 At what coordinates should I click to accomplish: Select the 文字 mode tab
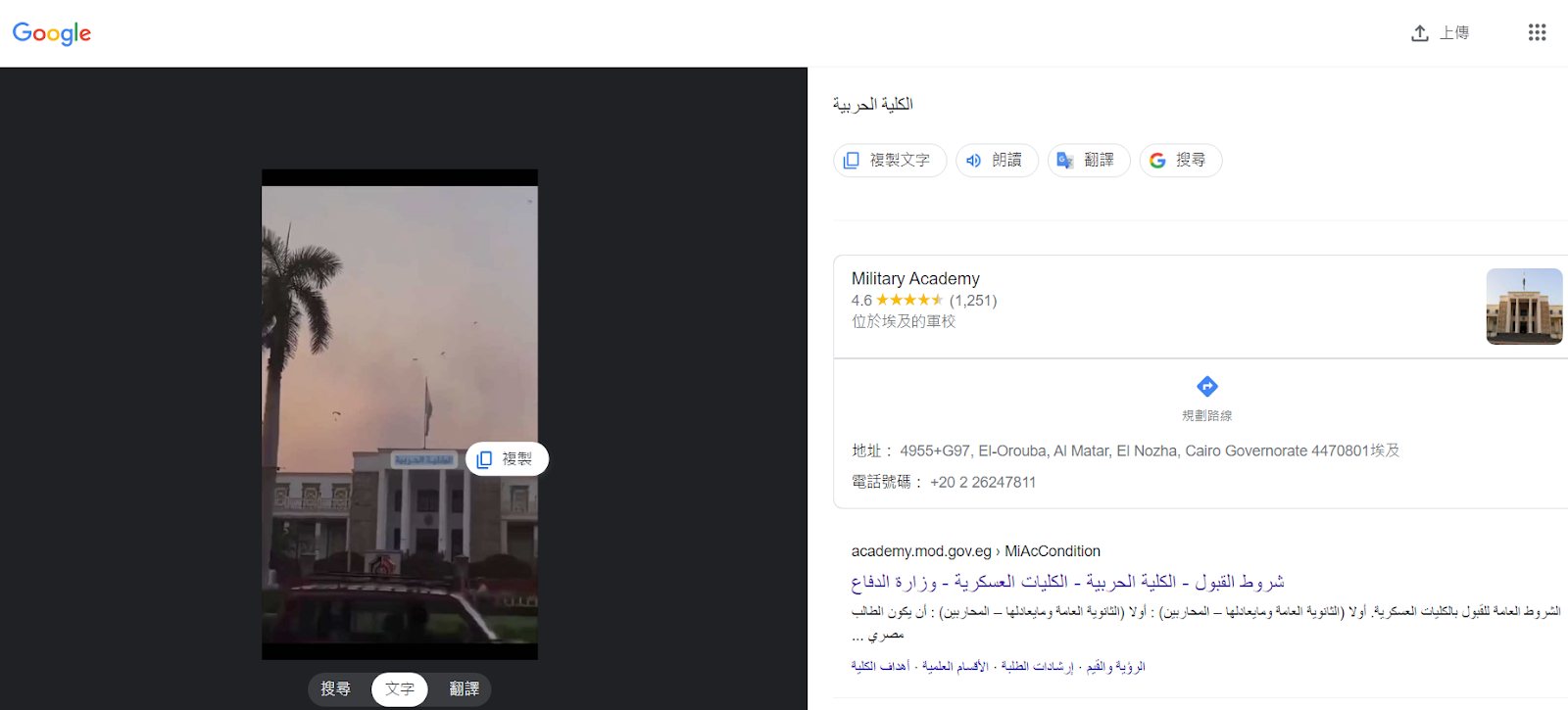point(400,689)
